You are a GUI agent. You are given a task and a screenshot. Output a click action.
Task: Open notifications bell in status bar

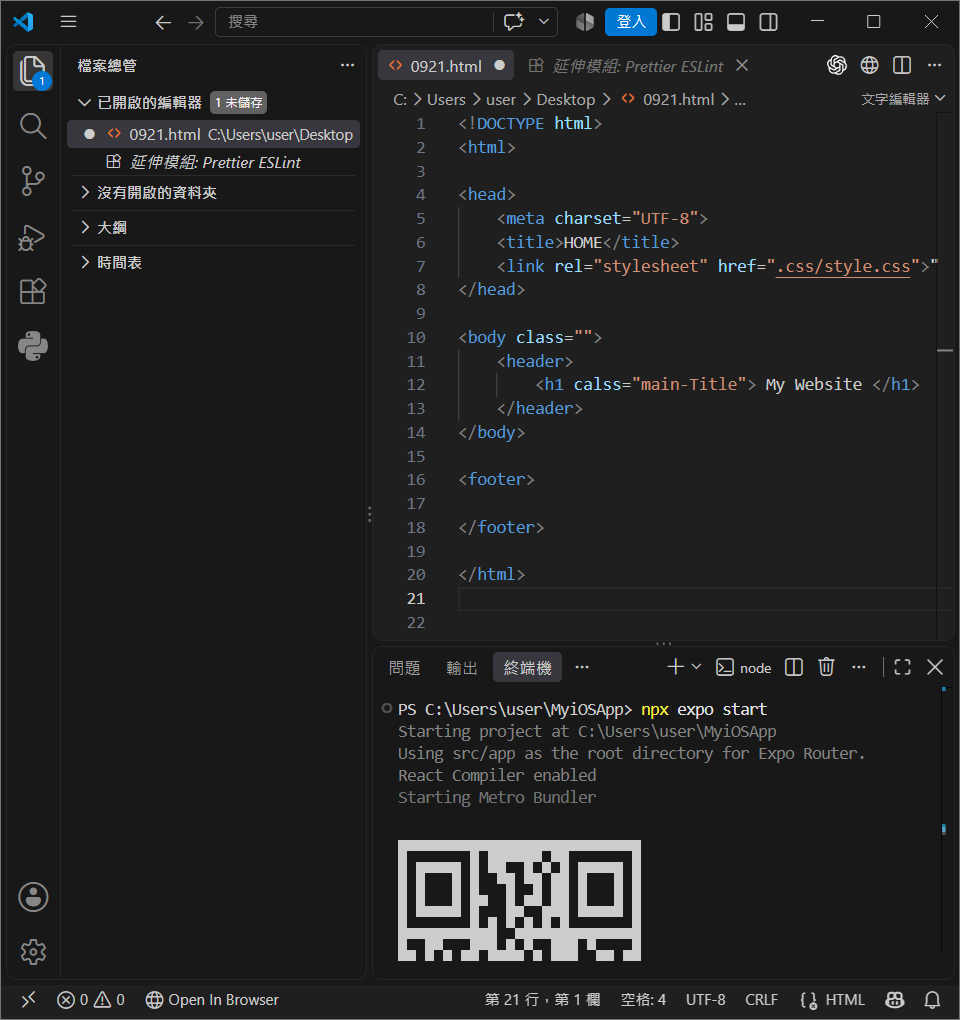(x=932, y=1000)
